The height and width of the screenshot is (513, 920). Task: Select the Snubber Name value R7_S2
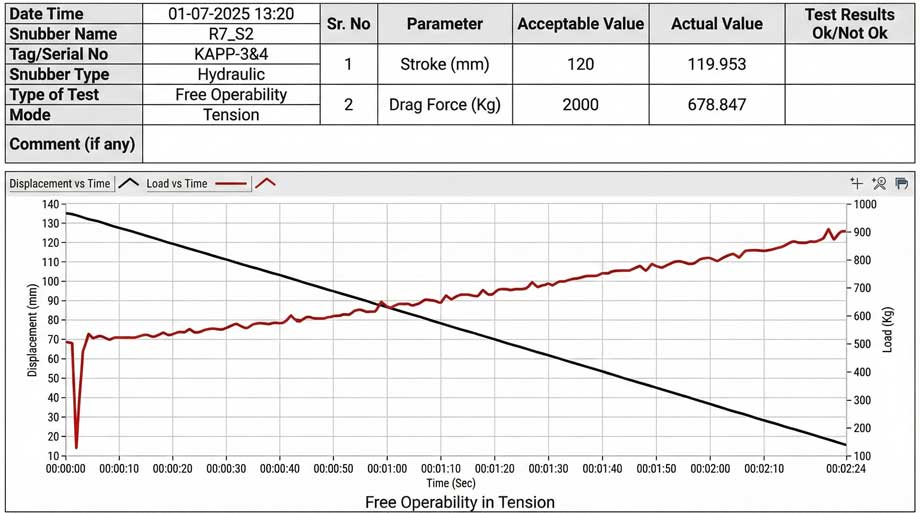point(231,34)
